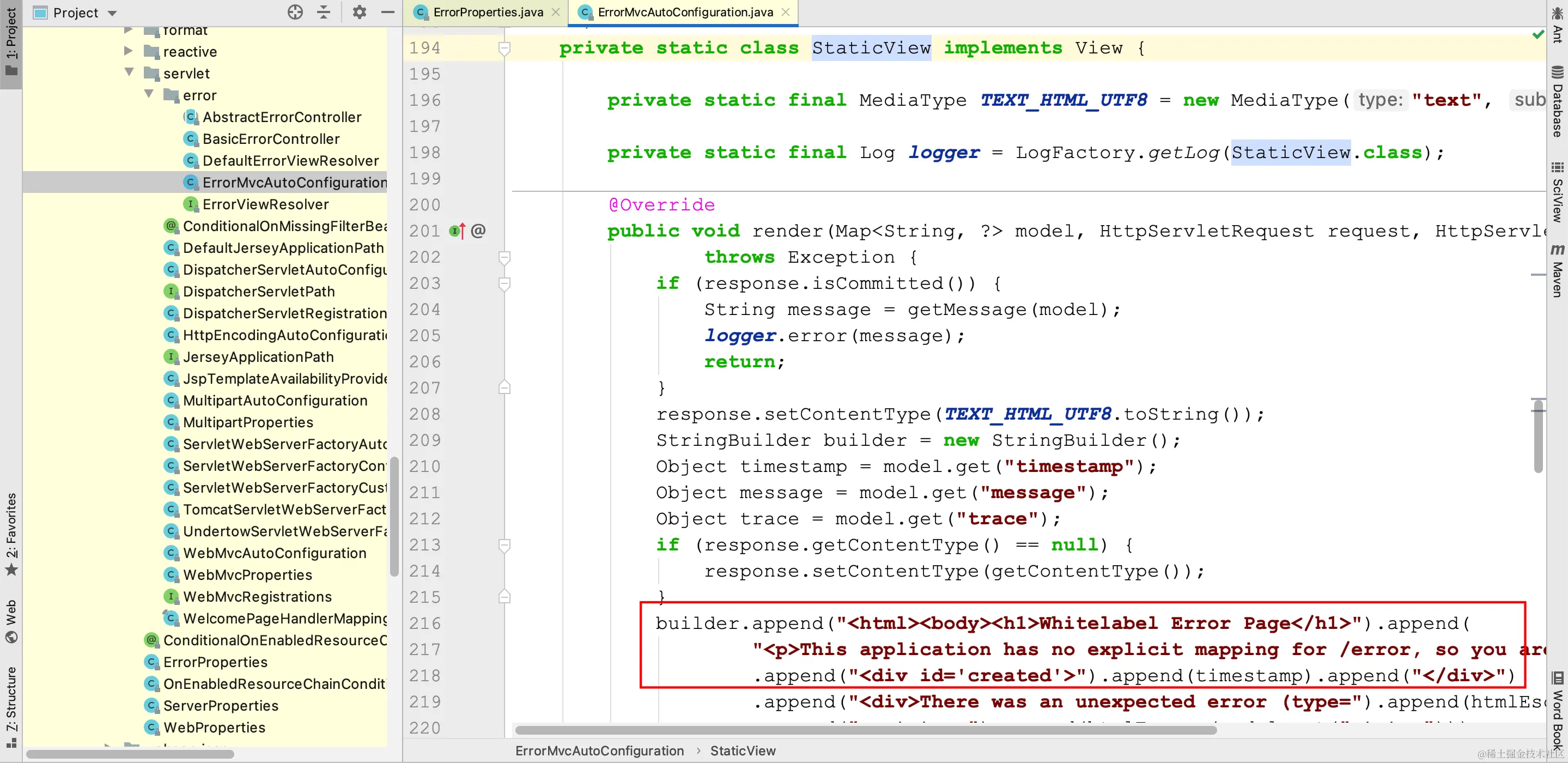
Task: Click class icon of HttpEncodingAutoConfiguration
Action: 171,335
